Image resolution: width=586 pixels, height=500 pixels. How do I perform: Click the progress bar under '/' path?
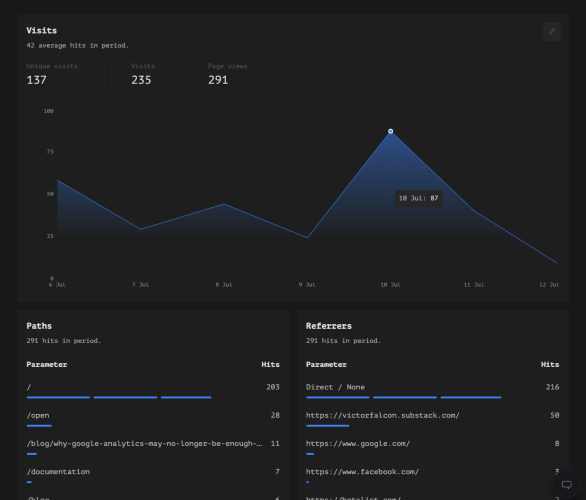point(119,398)
